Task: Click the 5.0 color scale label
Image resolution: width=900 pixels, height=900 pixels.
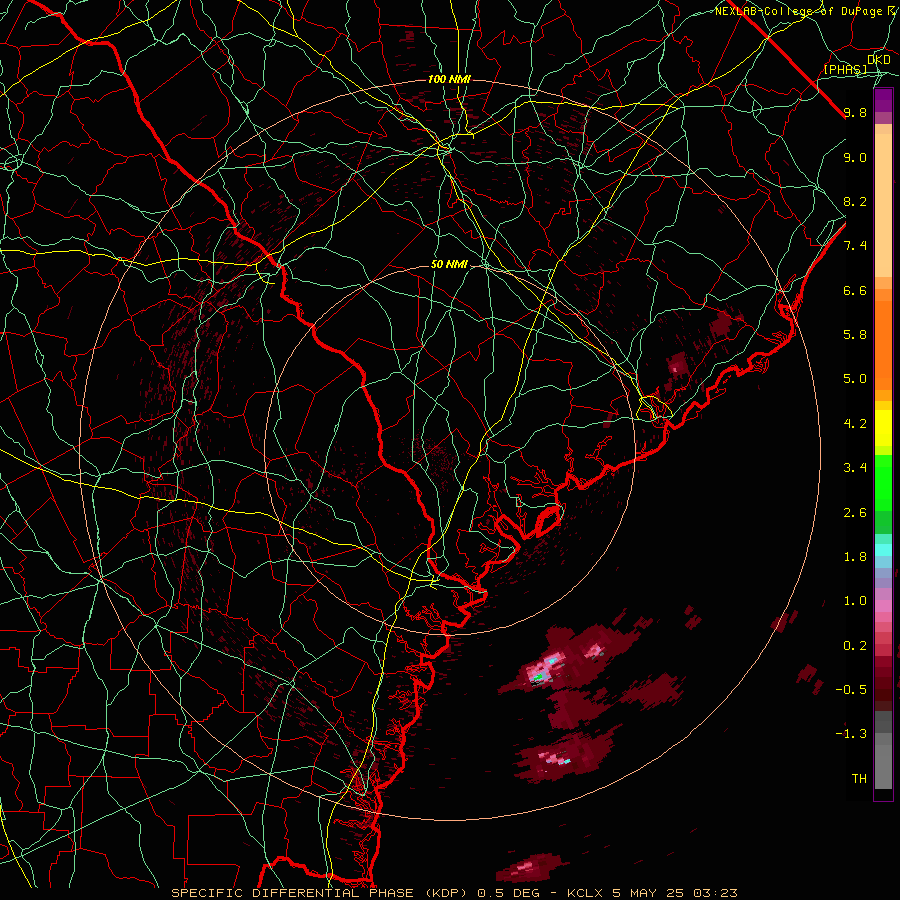Action: pos(855,379)
